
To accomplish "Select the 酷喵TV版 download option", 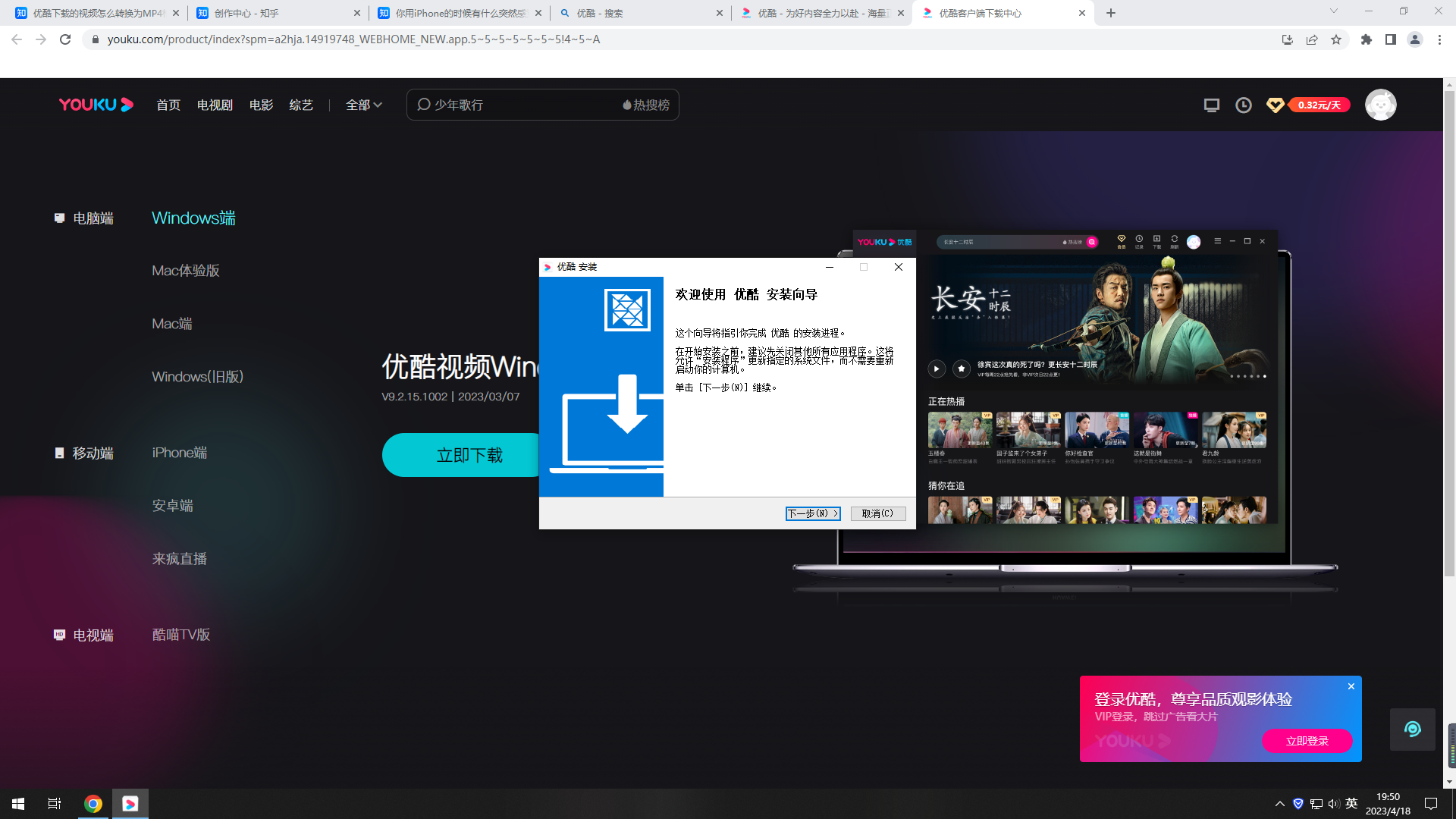I will (x=180, y=635).
